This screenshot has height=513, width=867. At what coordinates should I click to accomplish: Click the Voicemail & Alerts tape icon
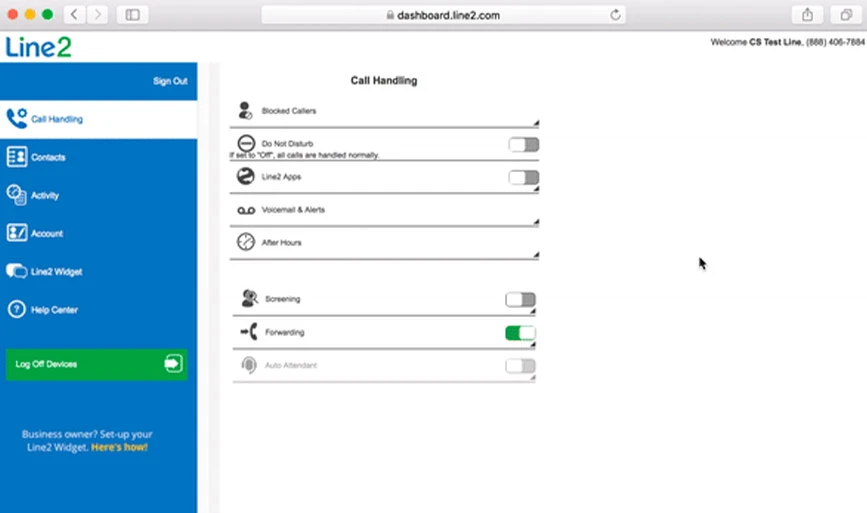(x=246, y=210)
